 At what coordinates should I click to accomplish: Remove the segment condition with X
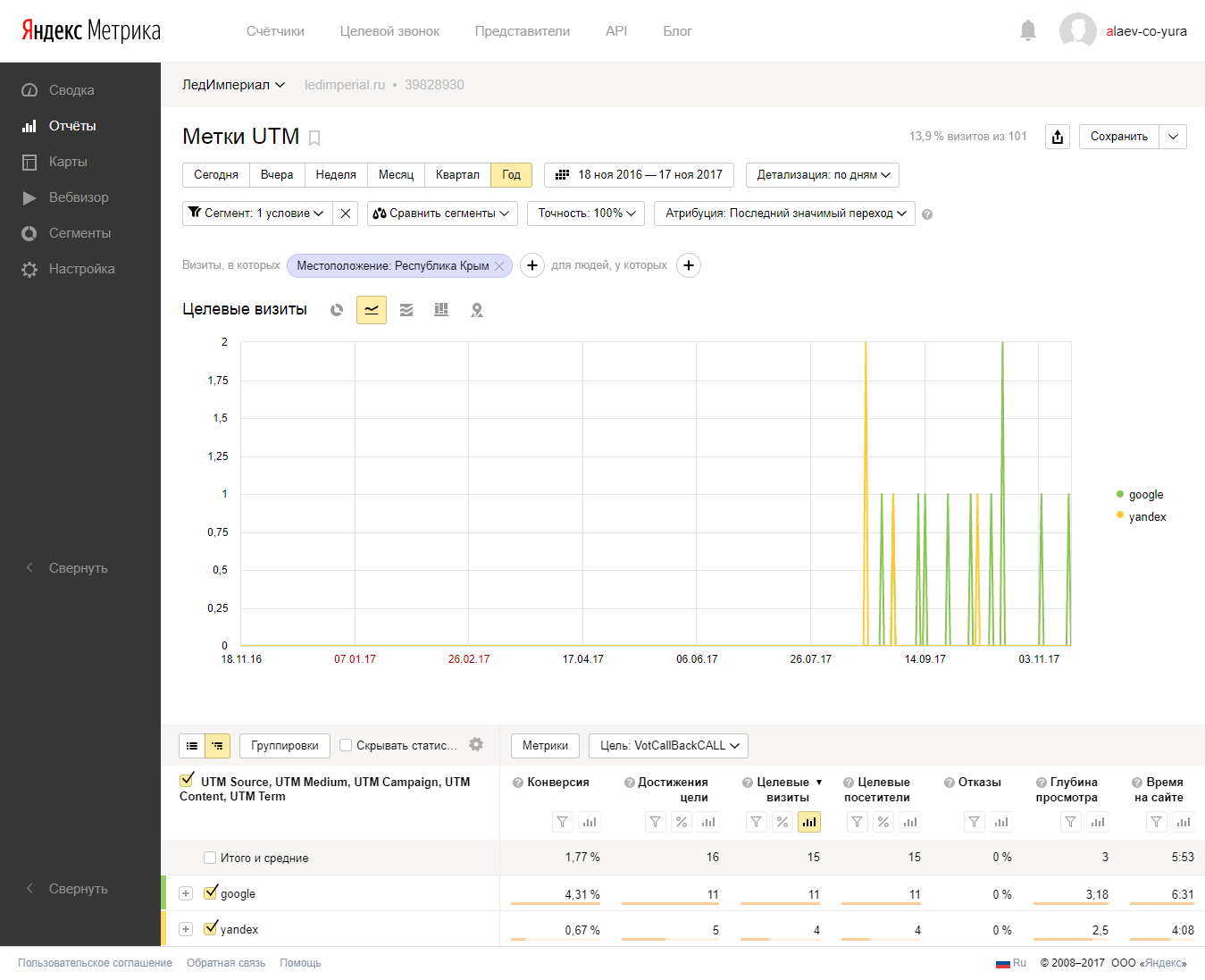(x=346, y=214)
